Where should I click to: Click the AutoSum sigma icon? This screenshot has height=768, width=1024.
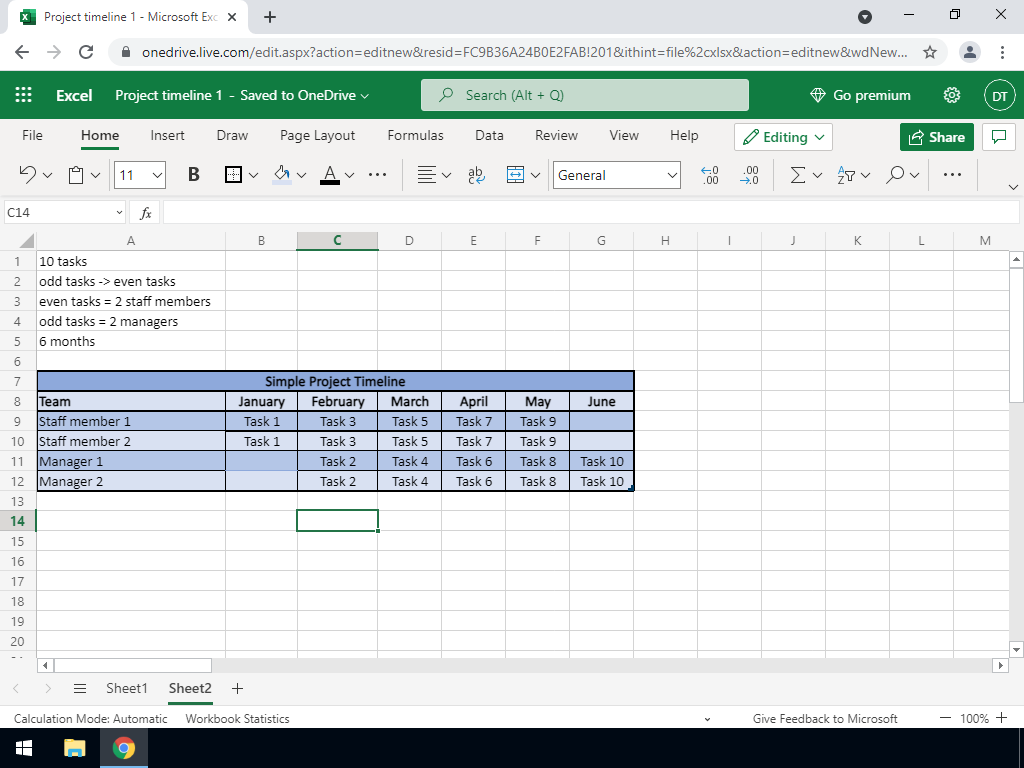(797, 174)
